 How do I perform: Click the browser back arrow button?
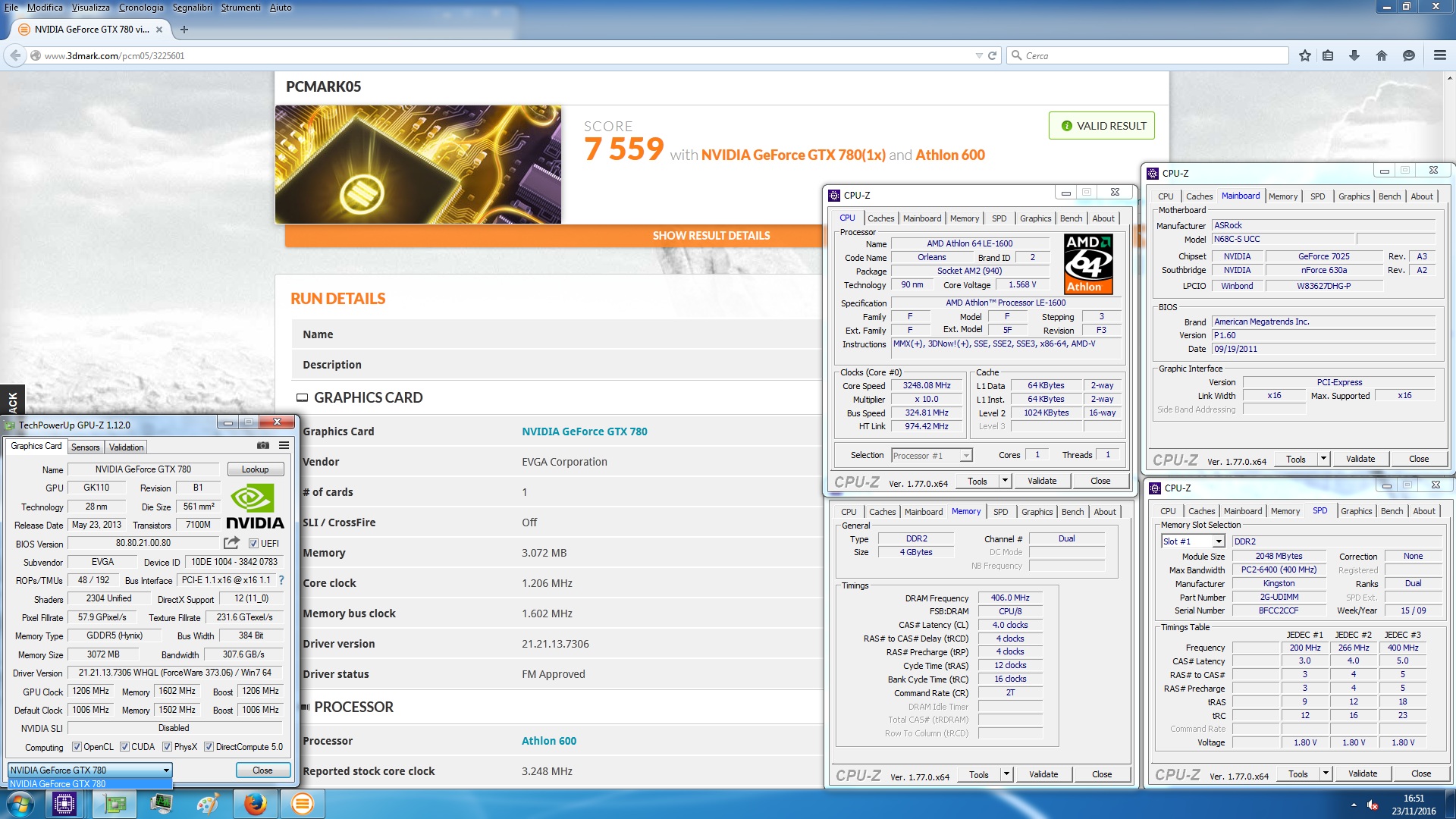(15, 55)
